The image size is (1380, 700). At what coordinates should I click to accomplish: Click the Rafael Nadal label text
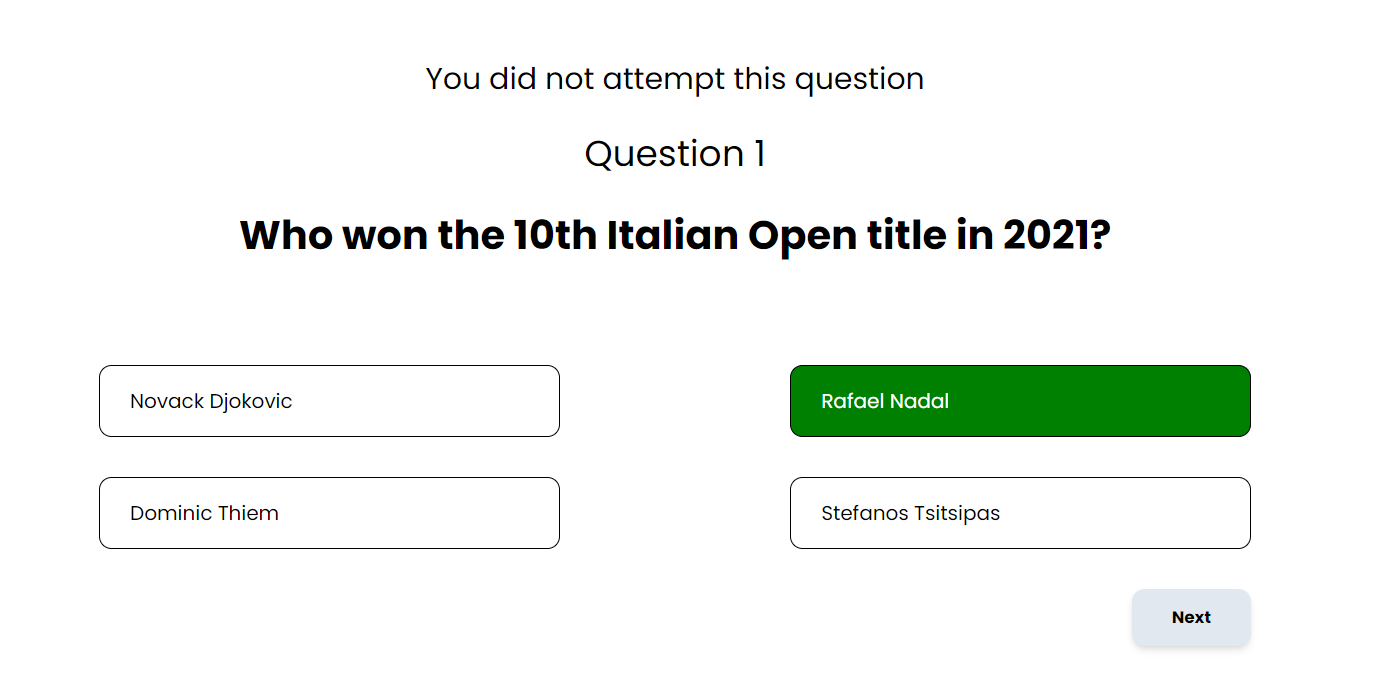pyautogui.click(x=884, y=401)
